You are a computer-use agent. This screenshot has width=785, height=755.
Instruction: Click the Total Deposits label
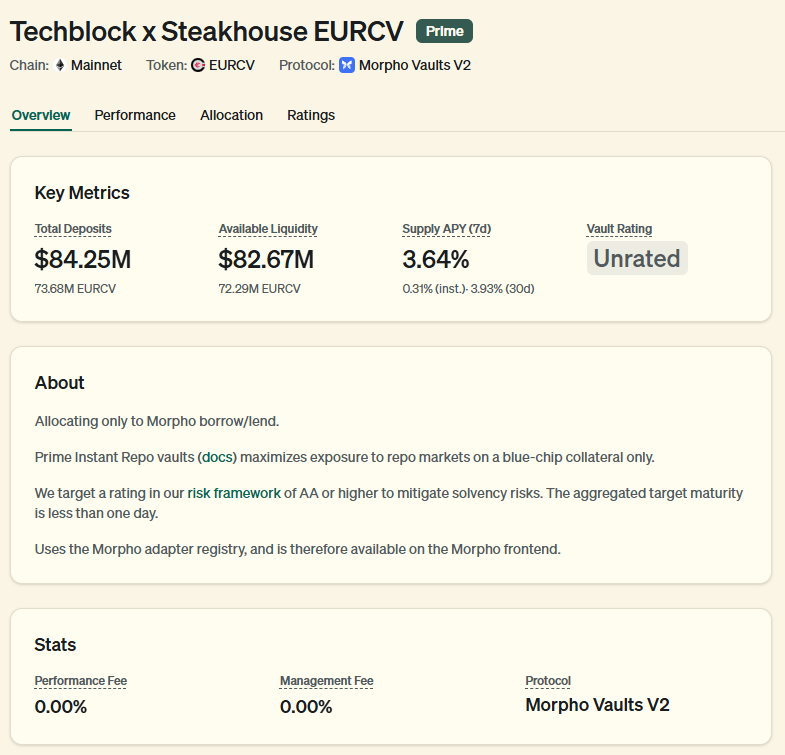pos(73,229)
